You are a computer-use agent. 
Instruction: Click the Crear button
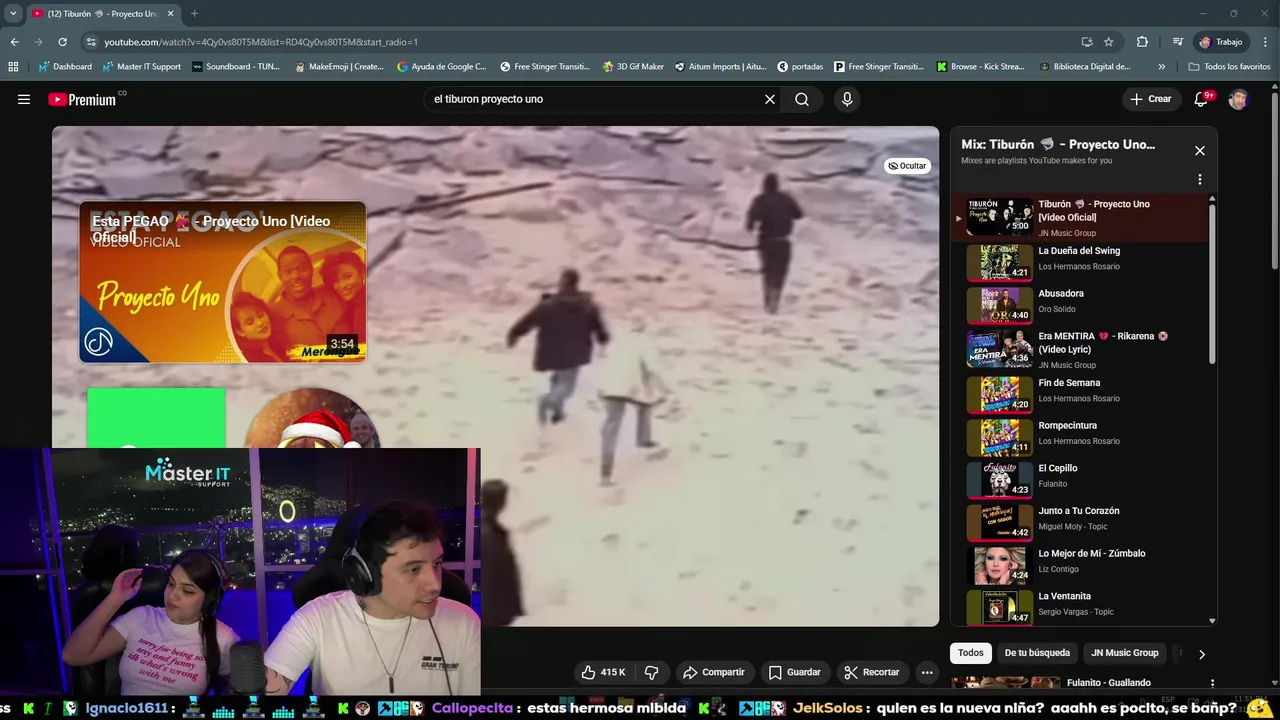1150,99
